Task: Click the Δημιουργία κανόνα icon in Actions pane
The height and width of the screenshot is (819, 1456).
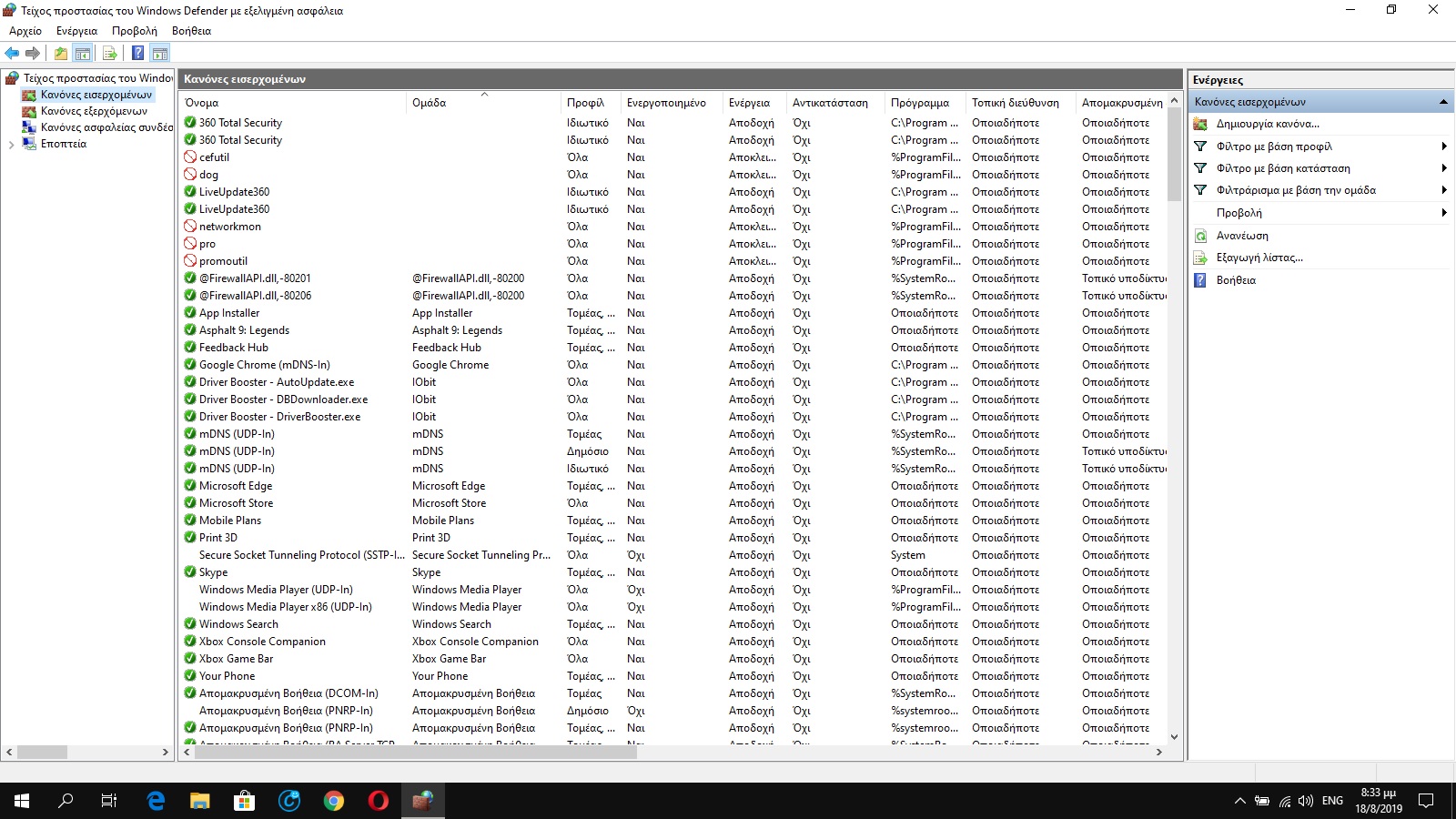Action: (1200, 124)
